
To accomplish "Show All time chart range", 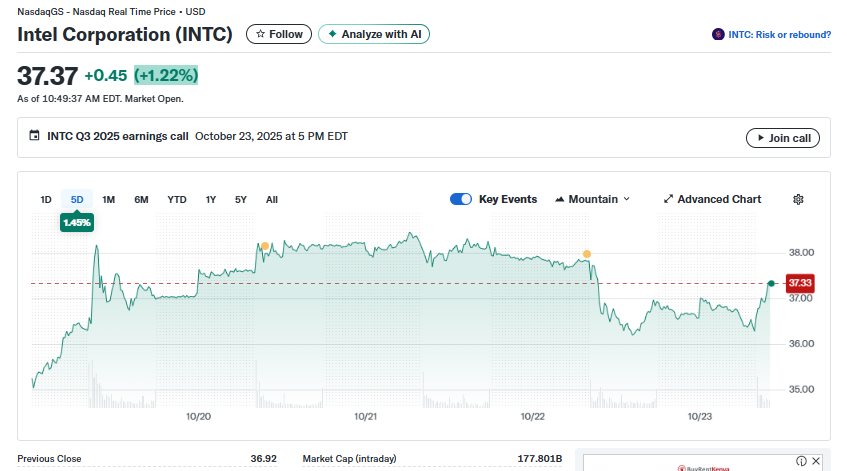I will 272,199.
